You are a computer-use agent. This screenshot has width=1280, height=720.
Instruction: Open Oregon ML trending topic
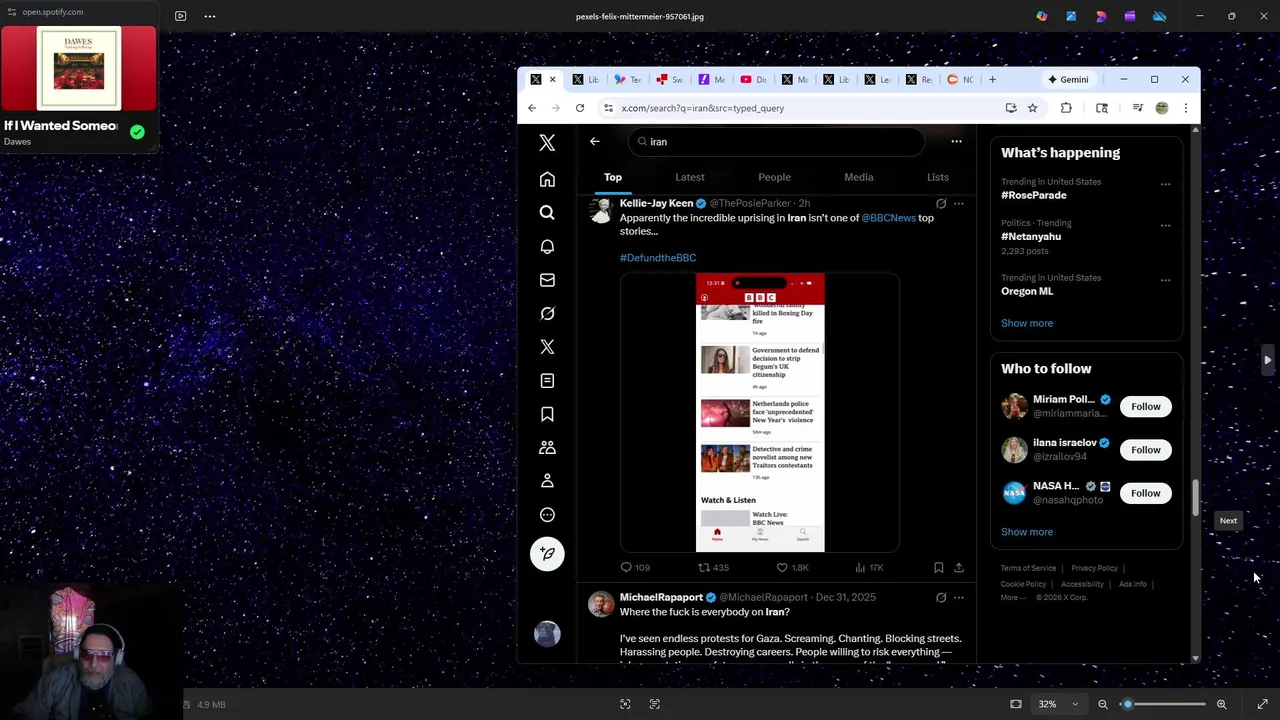click(x=1027, y=291)
